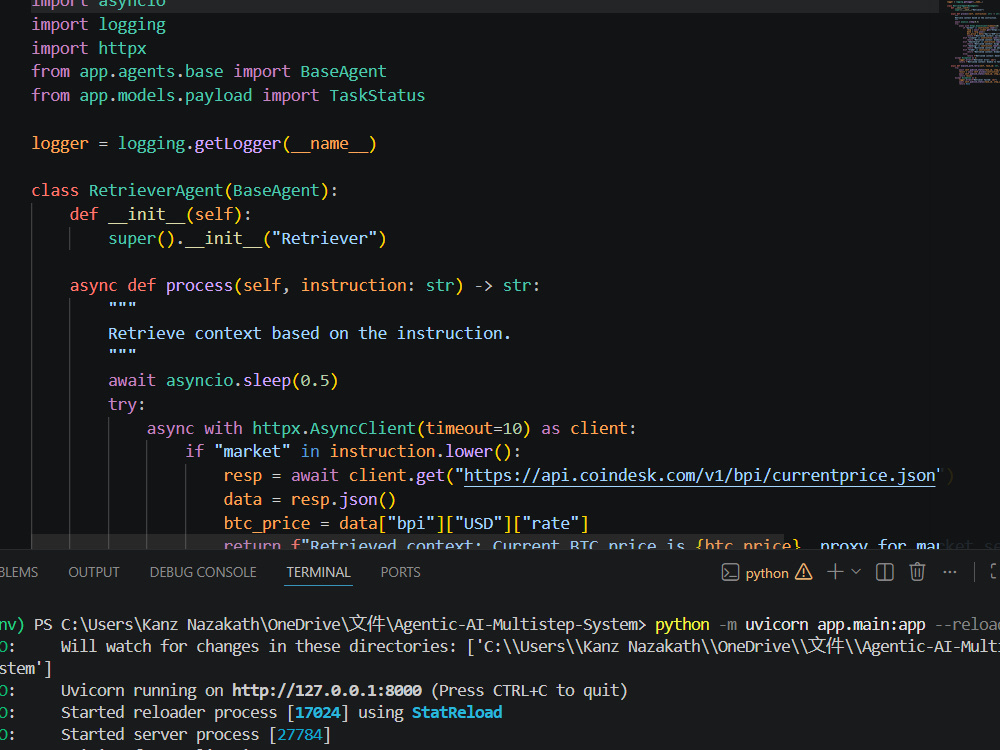
Task: Click 'BaseAgent' in the import statement
Action: [x=343, y=71]
